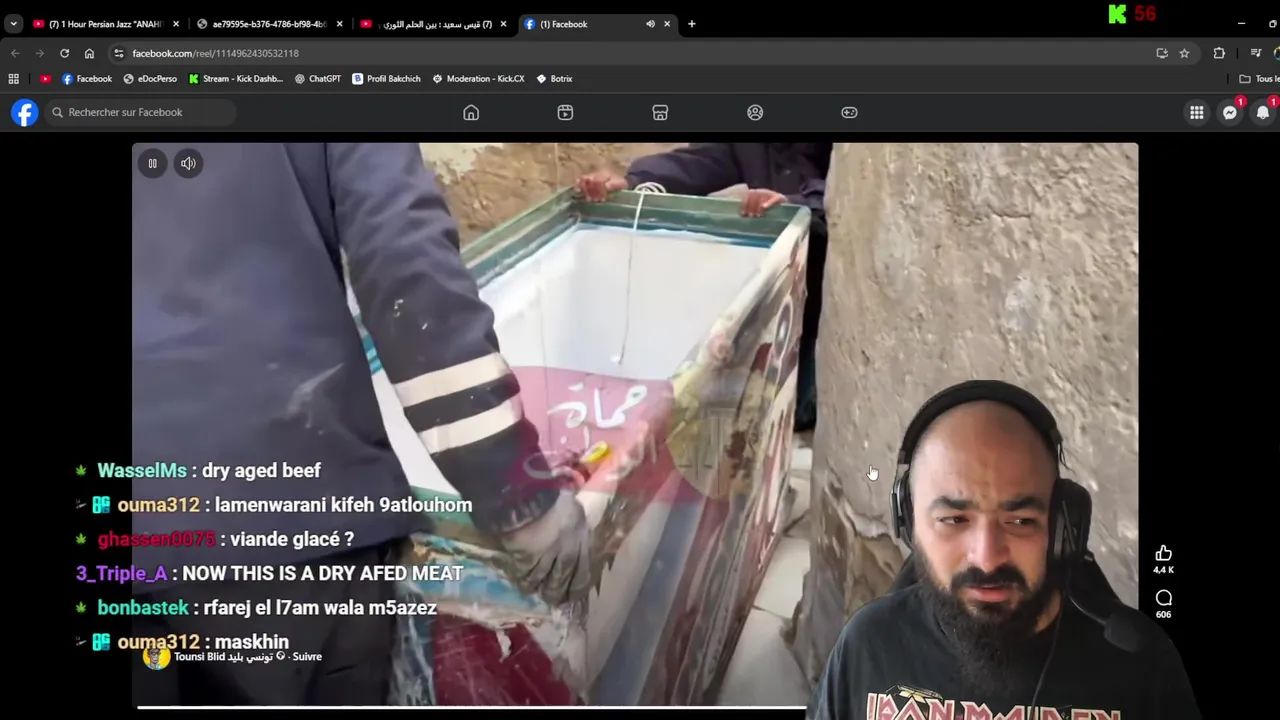1280x720 pixels.
Task: Open the Chrome profile avatar
Action: click(x=1277, y=53)
